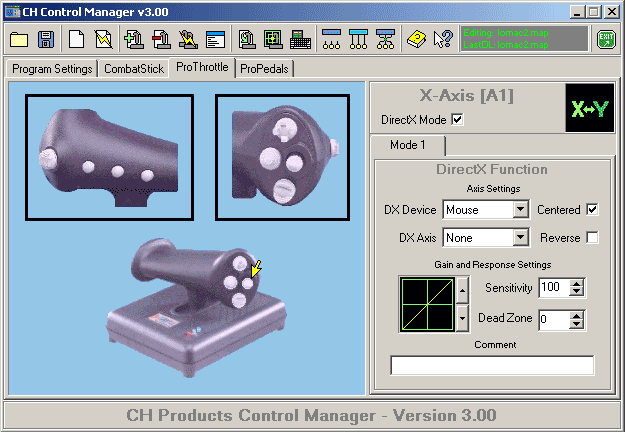Switch to the CombatStick tab
625x432 pixels.
coord(134,69)
